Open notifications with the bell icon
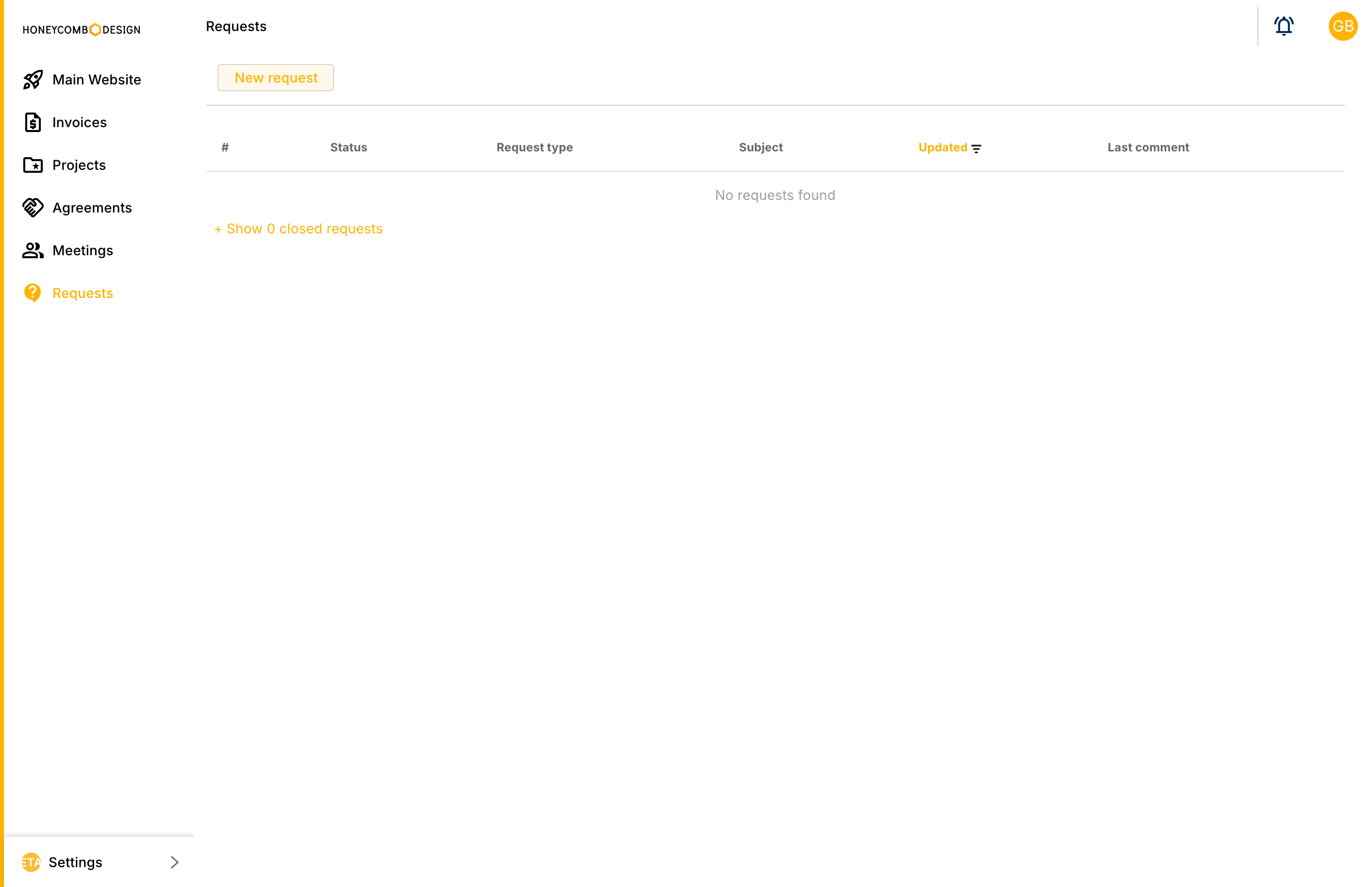This screenshot has height=887, width=1372. 1283,26
